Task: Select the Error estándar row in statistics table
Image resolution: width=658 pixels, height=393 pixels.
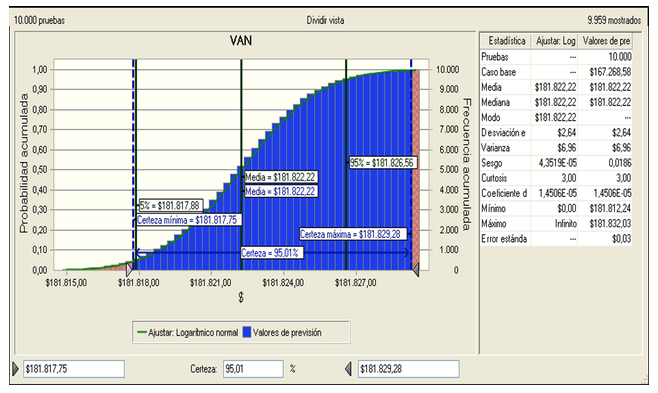Action: pos(556,239)
